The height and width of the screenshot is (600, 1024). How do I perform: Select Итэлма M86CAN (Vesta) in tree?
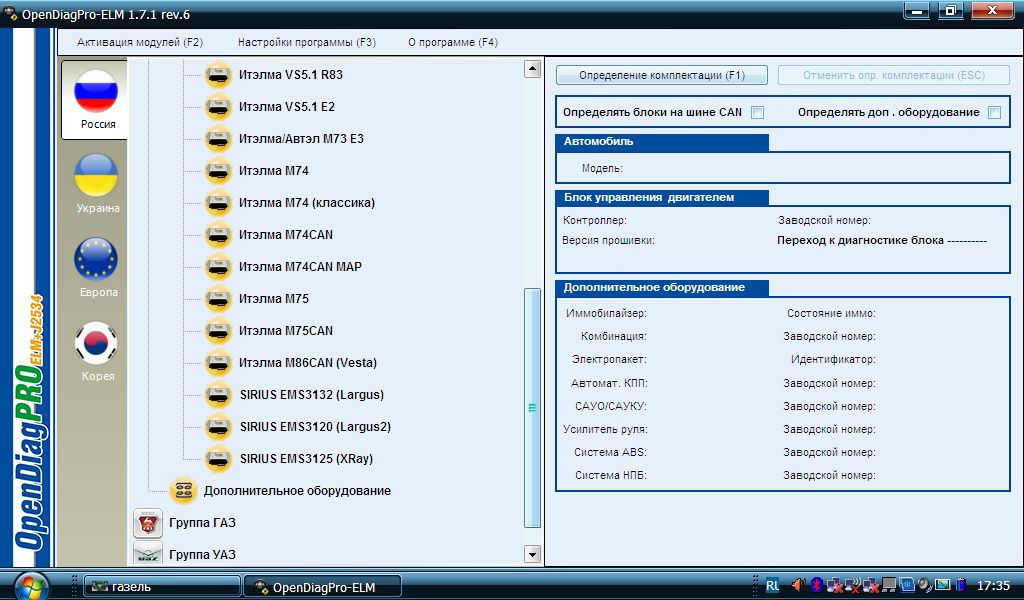(x=308, y=363)
